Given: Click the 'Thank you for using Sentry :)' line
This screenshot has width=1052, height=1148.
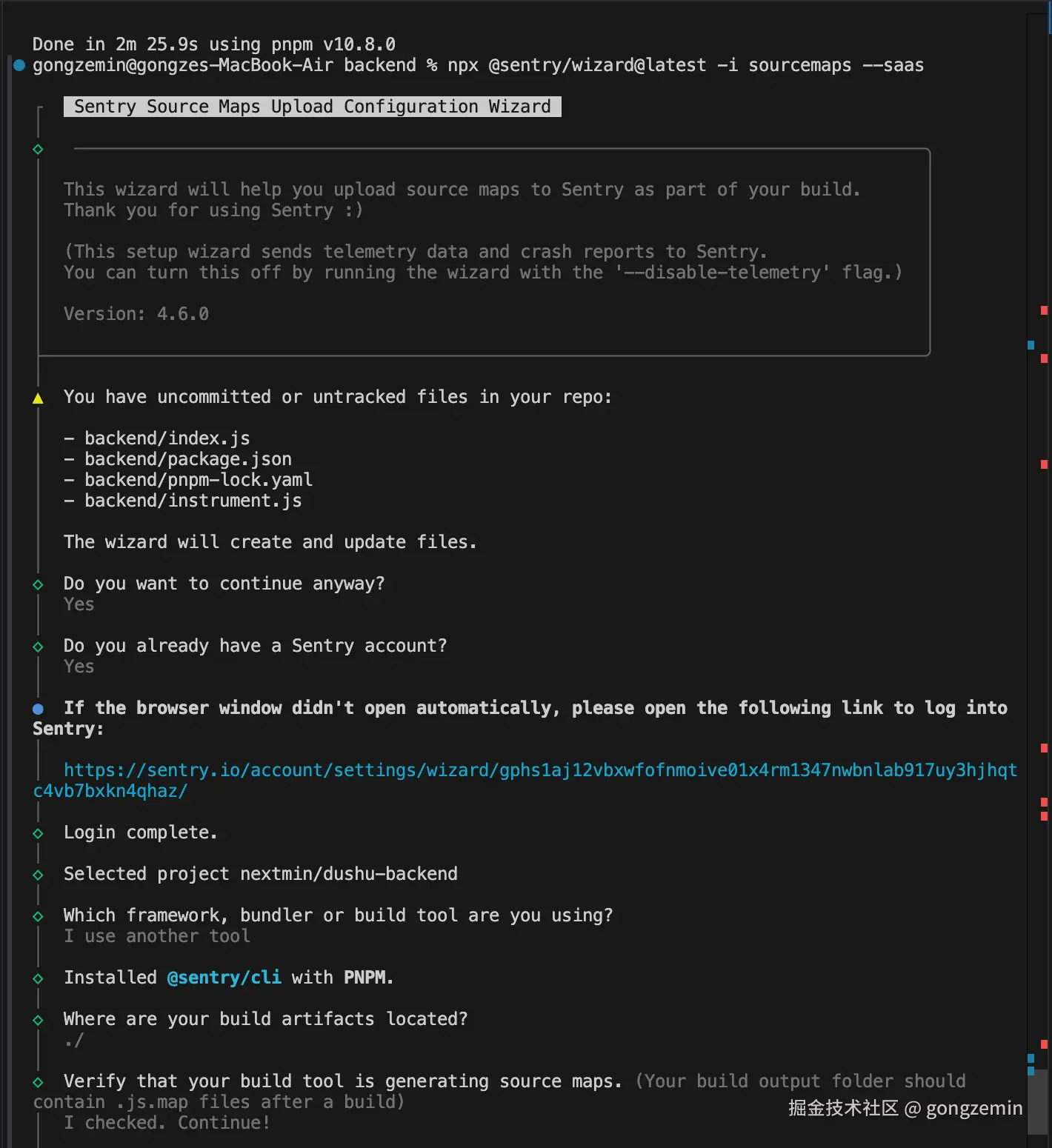Looking at the screenshot, I should pyautogui.click(x=213, y=210).
